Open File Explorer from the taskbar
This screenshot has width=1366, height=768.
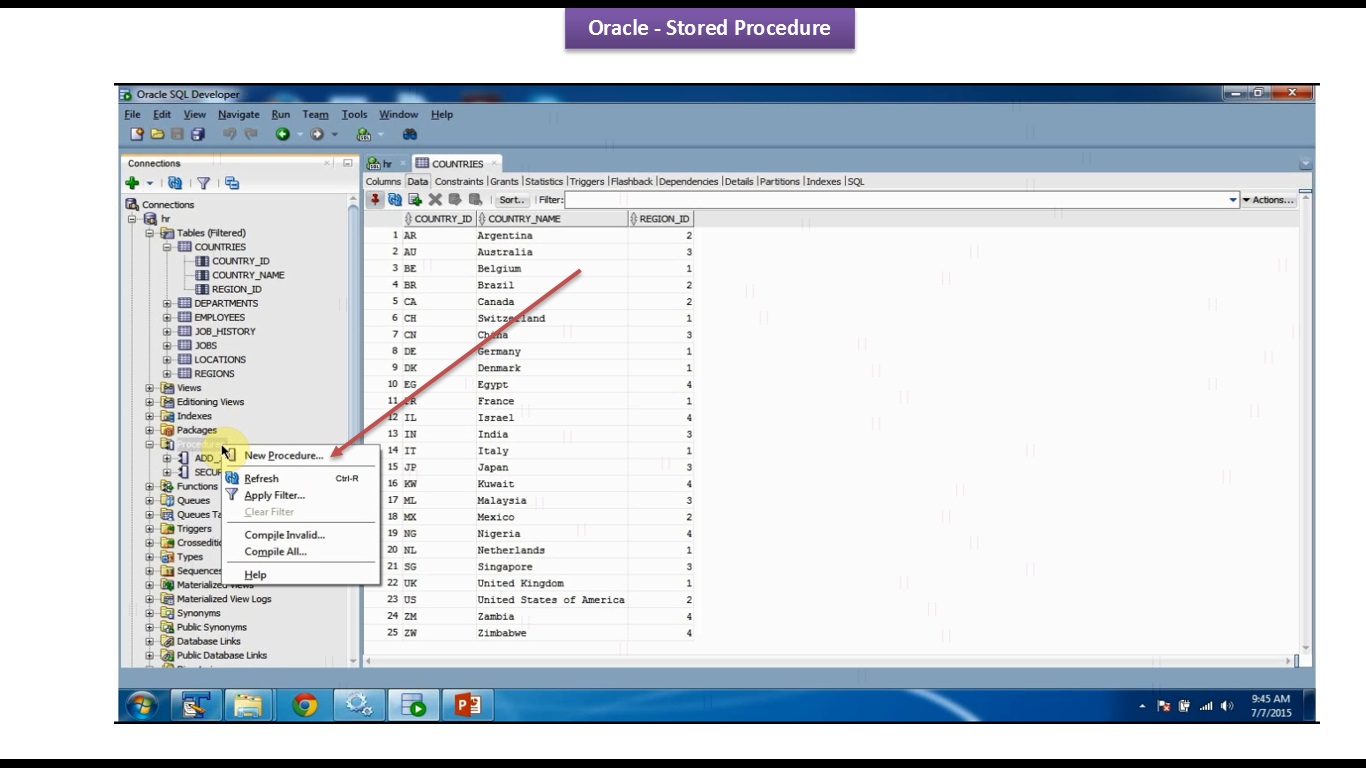pyautogui.click(x=248, y=705)
